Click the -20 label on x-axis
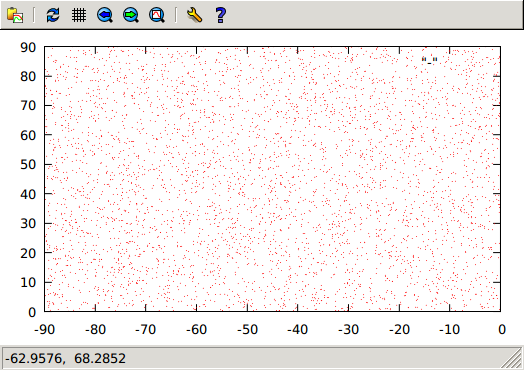This screenshot has height=370, width=524. click(399, 330)
